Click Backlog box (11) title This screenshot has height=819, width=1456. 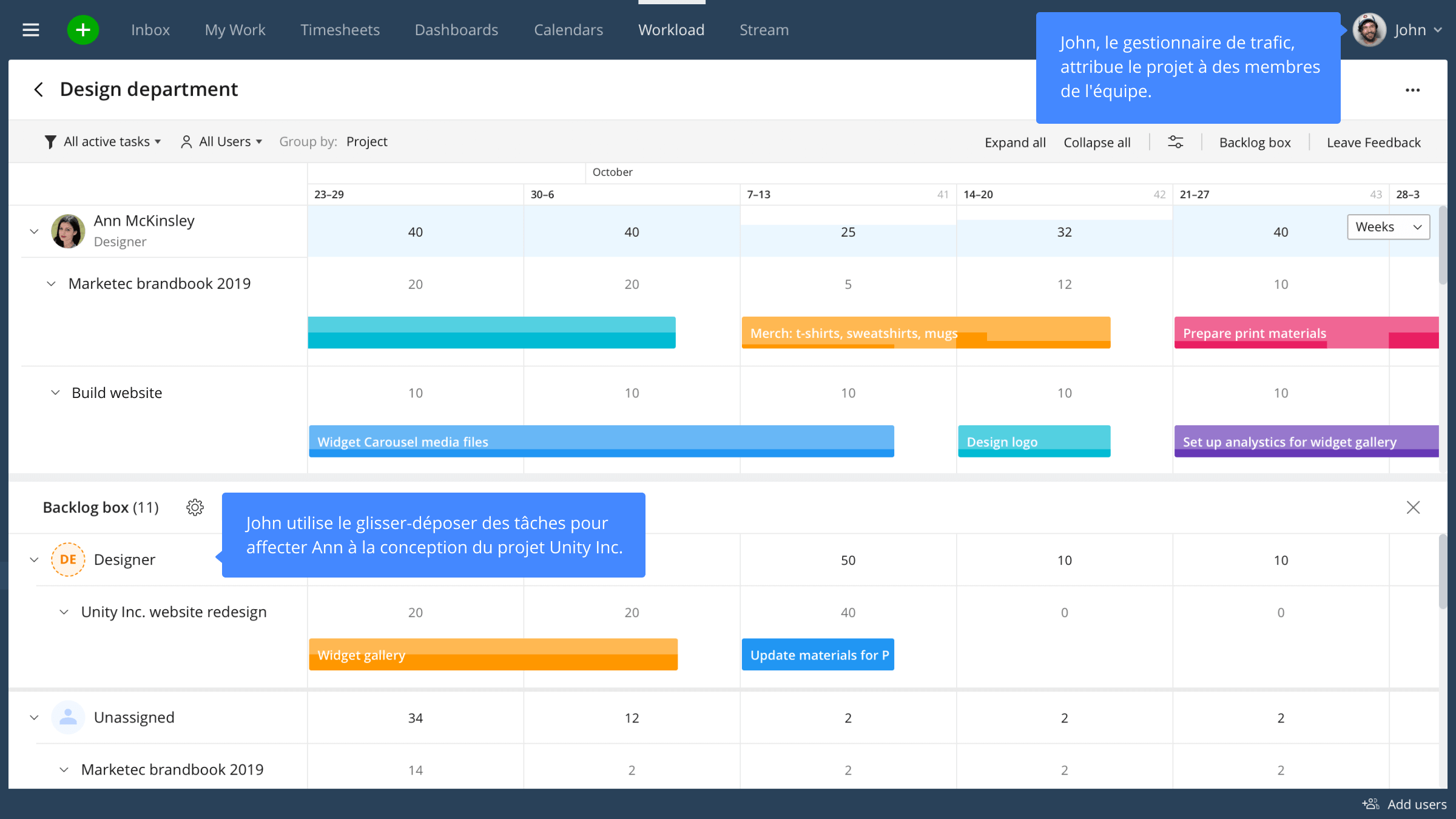101,507
